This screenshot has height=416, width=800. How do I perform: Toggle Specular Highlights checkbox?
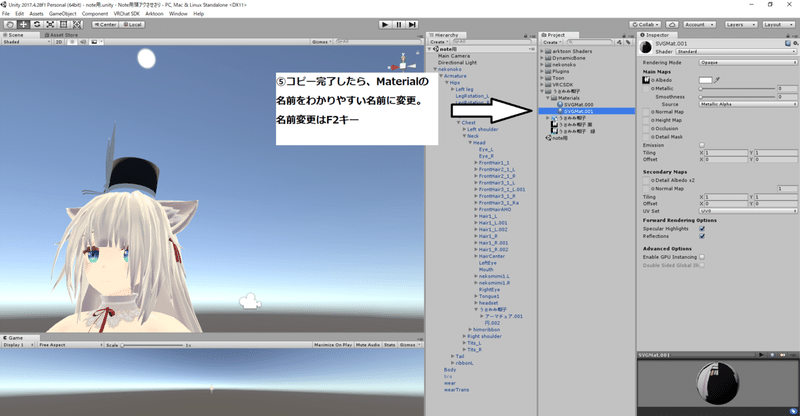click(702, 229)
